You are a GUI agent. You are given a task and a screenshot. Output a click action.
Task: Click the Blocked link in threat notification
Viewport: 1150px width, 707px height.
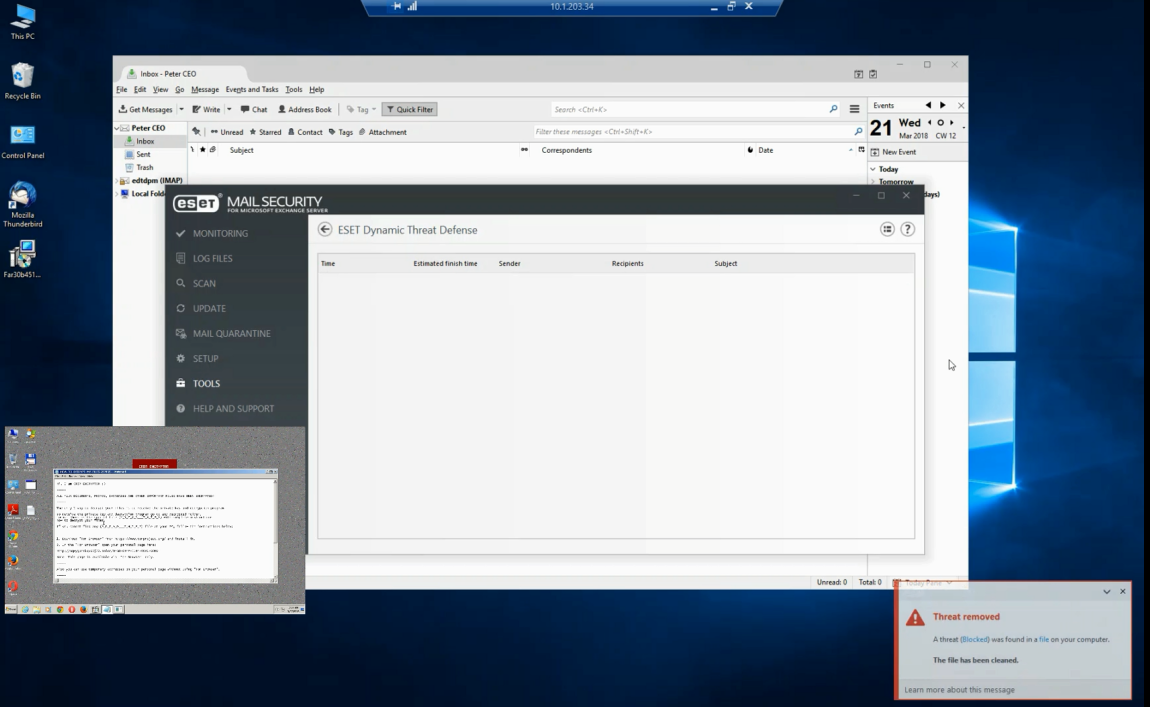coord(975,640)
